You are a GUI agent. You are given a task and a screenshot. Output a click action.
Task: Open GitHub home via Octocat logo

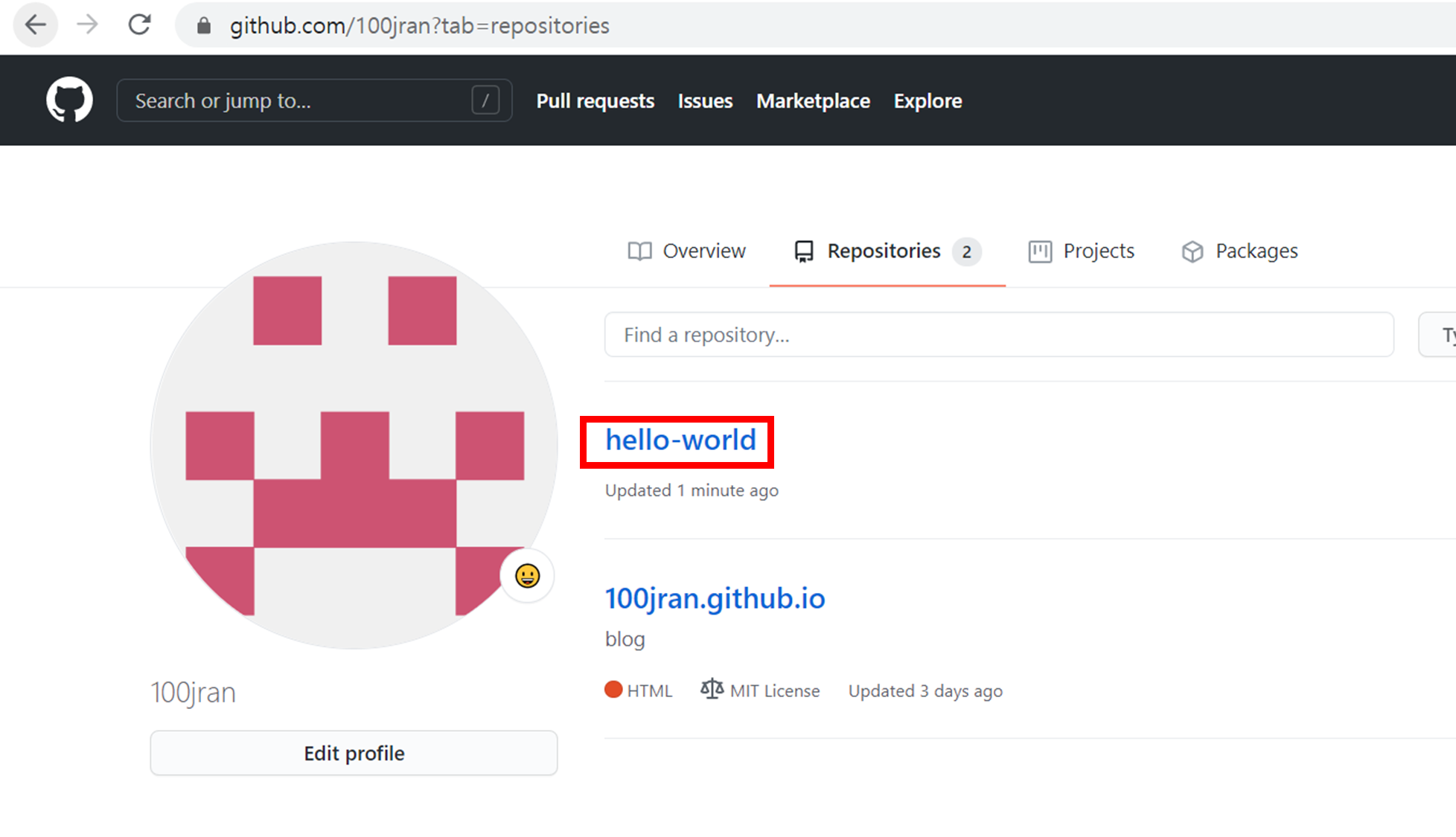pyautogui.click(x=69, y=100)
